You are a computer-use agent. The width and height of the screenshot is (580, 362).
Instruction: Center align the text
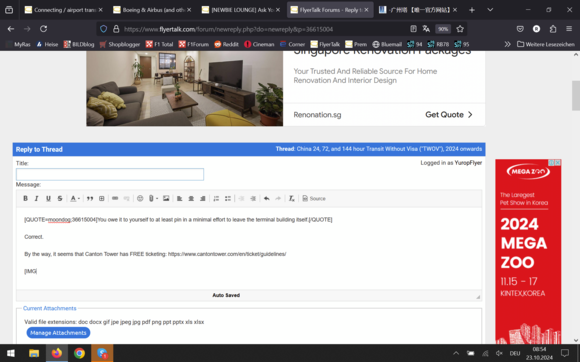point(191,199)
